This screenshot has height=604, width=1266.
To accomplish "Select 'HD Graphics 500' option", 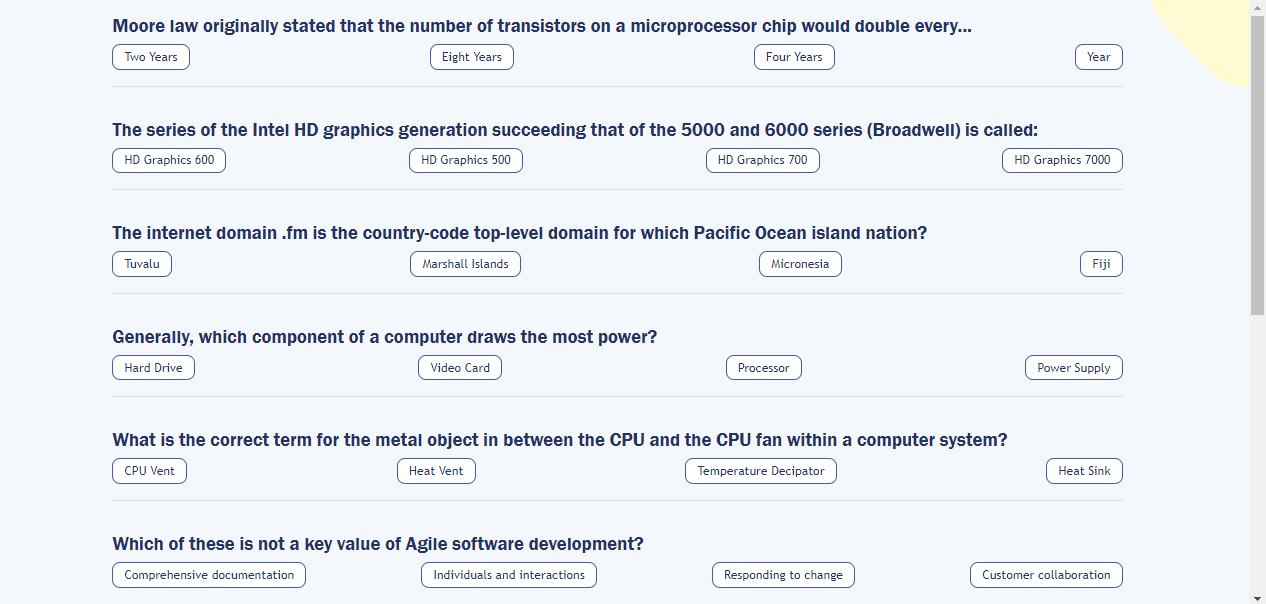I will (466, 160).
